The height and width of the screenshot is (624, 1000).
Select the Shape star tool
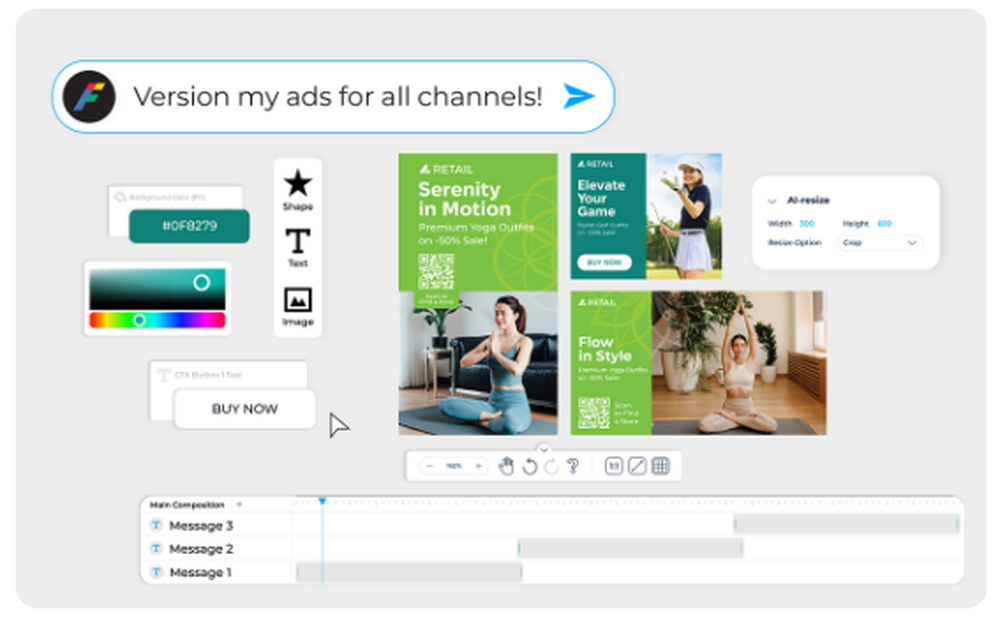click(x=298, y=189)
